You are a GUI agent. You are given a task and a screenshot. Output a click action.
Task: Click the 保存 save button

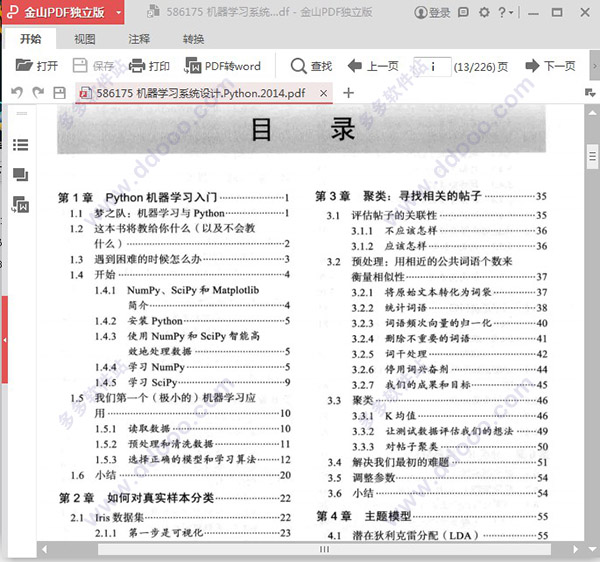click(x=94, y=66)
